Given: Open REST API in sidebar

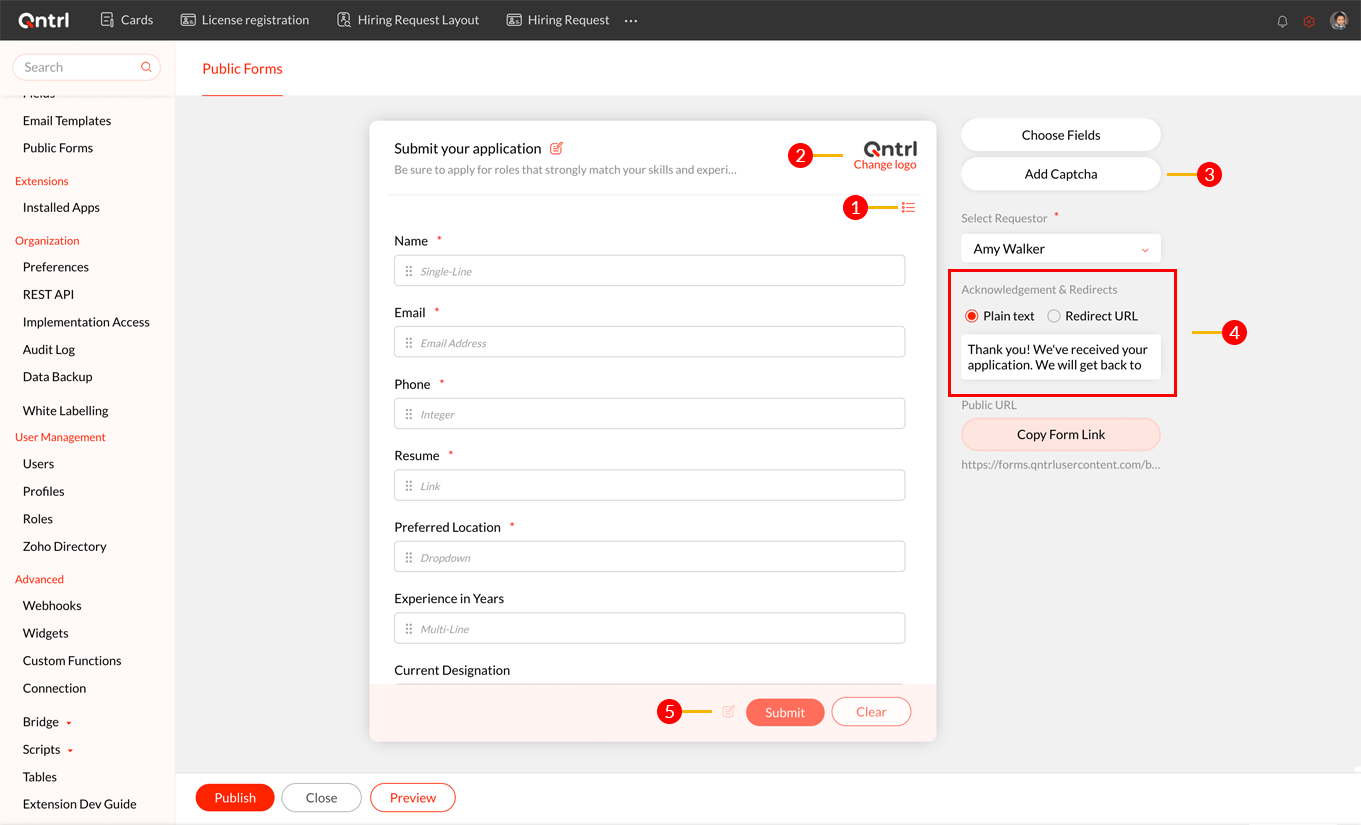Looking at the screenshot, I should pos(48,295).
